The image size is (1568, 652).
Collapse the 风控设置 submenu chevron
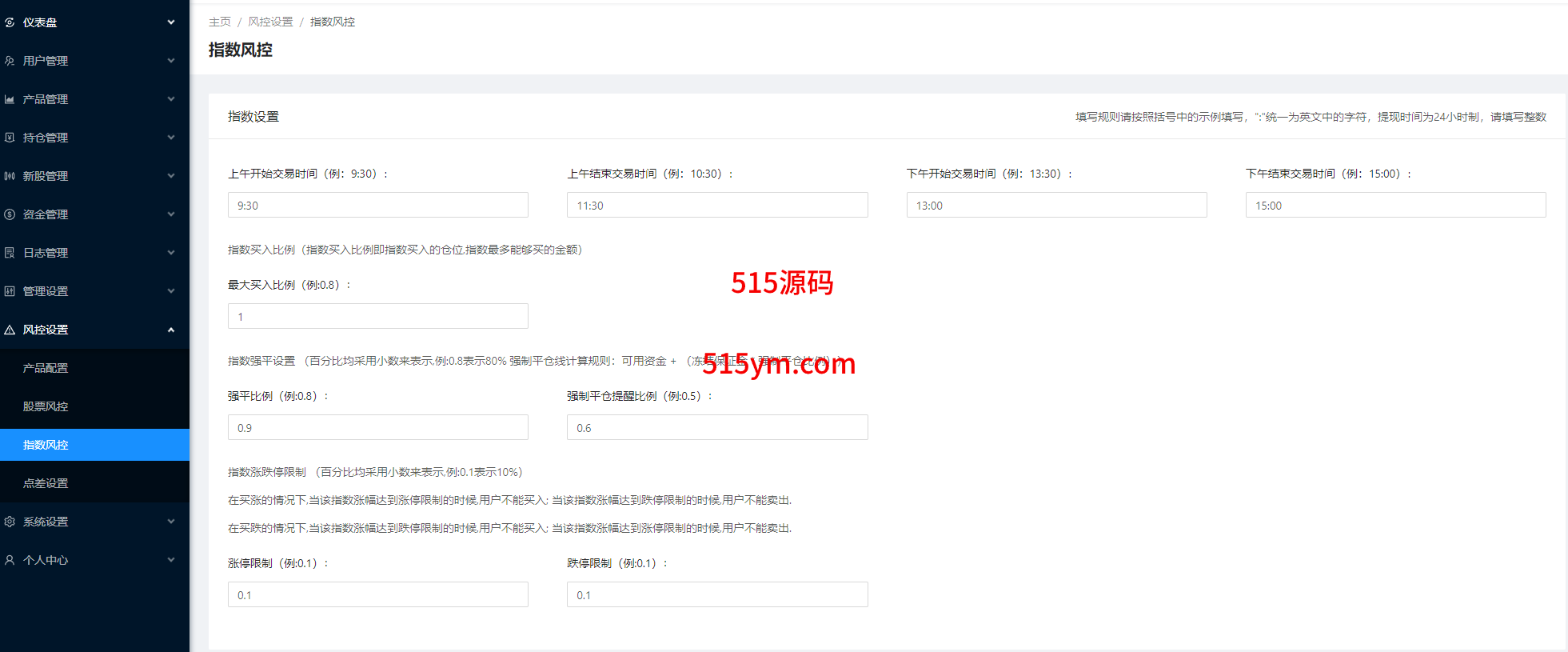click(x=171, y=330)
